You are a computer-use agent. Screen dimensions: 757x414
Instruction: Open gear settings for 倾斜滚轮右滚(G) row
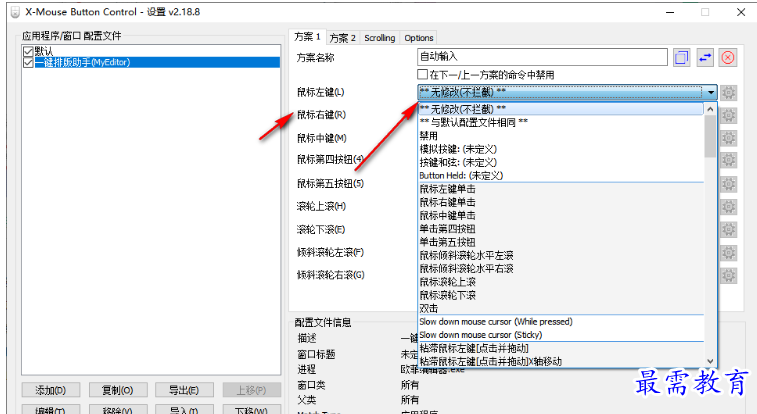coord(729,276)
